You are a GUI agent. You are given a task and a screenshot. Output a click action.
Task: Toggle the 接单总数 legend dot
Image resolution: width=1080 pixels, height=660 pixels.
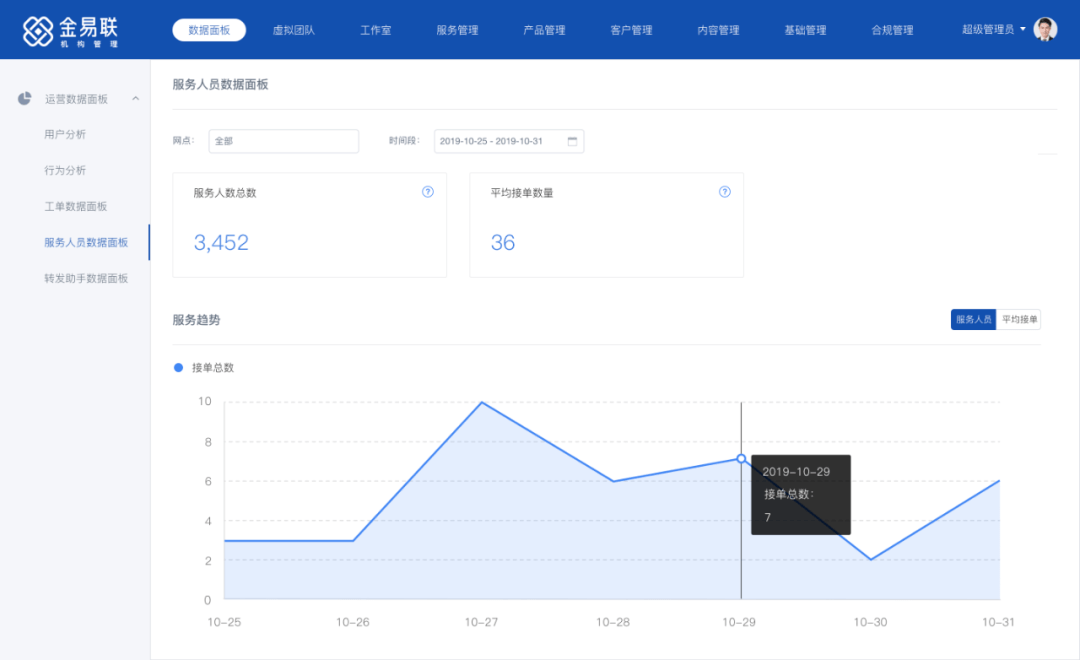(178, 368)
